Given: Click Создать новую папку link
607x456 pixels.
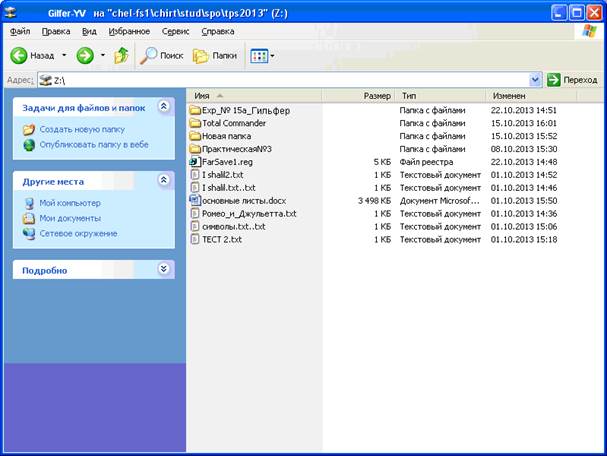Looking at the screenshot, I should point(82,129).
